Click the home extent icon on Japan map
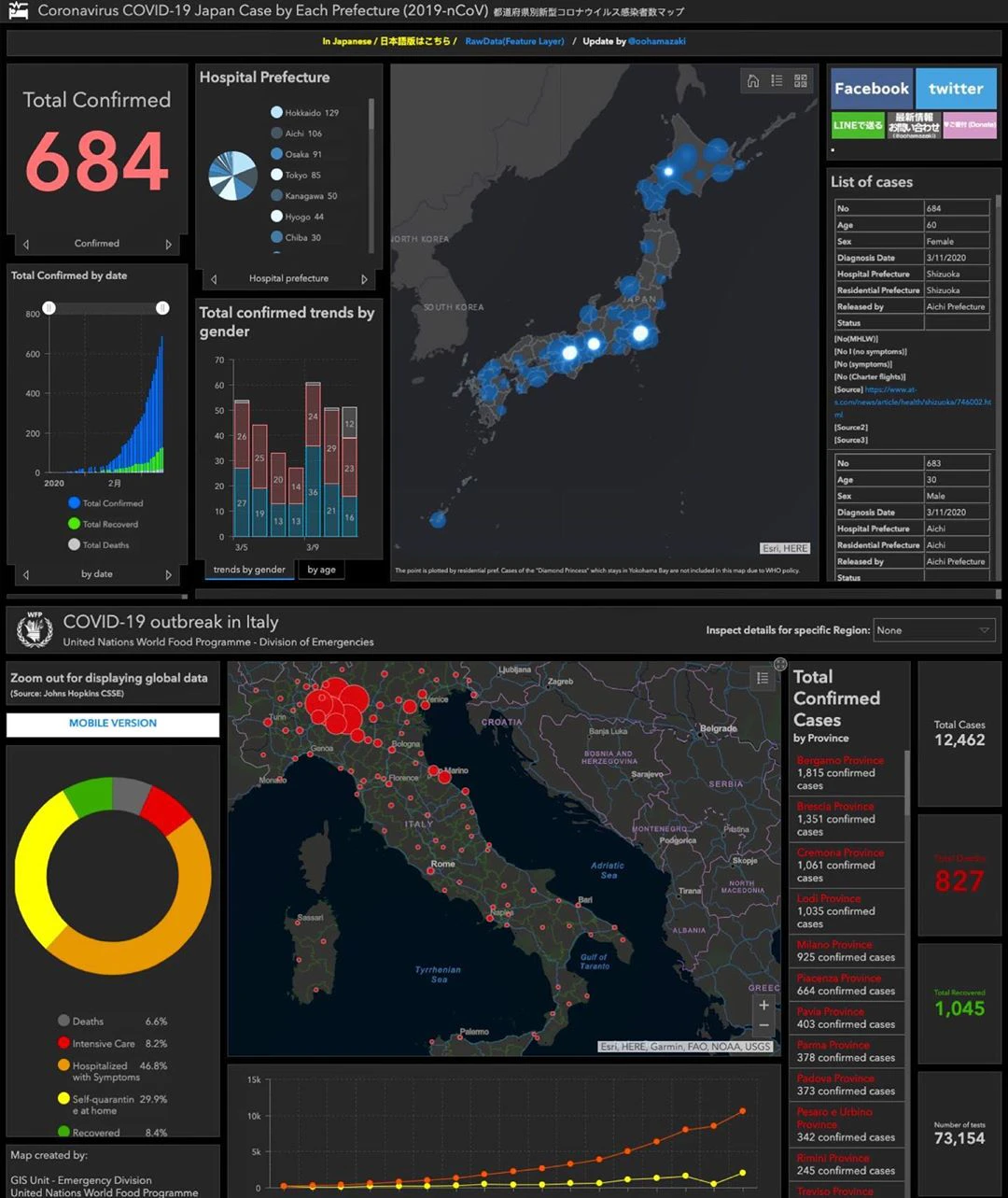The height and width of the screenshot is (1198, 1008). (753, 81)
